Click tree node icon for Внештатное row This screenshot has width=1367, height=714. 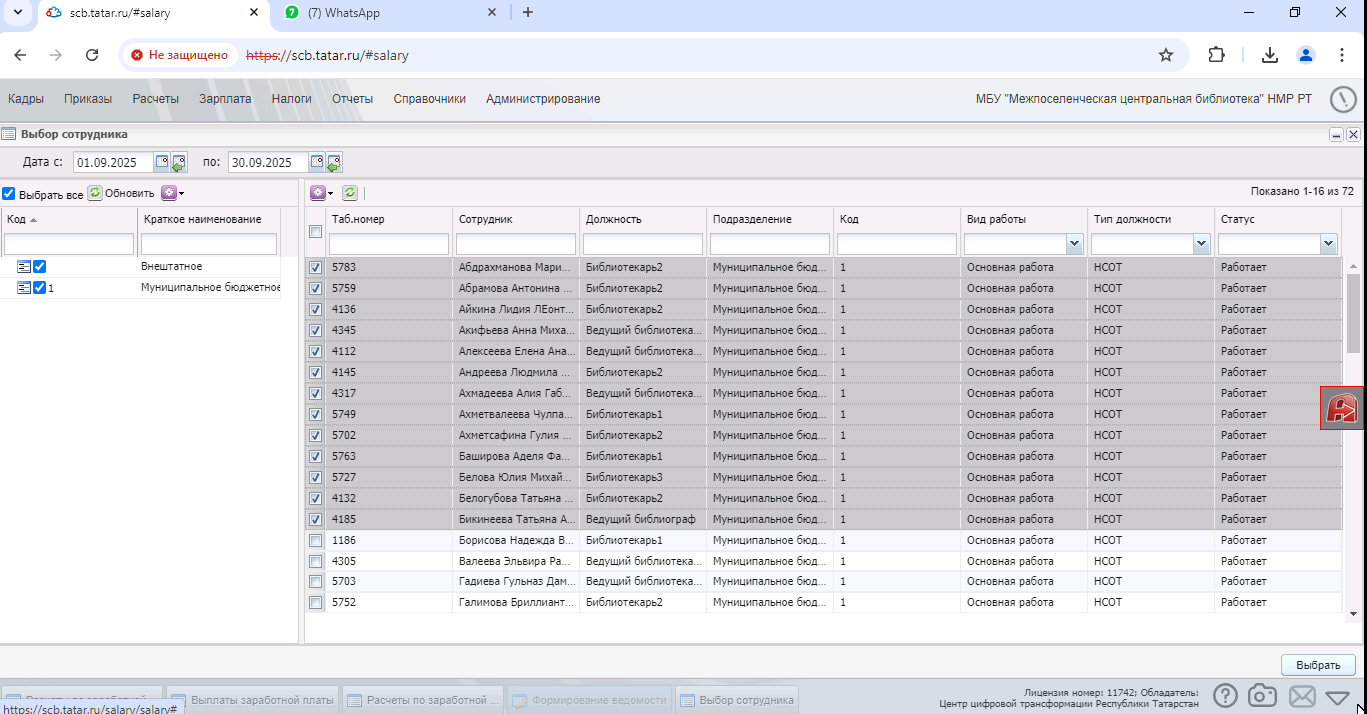click(x=24, y=267)
